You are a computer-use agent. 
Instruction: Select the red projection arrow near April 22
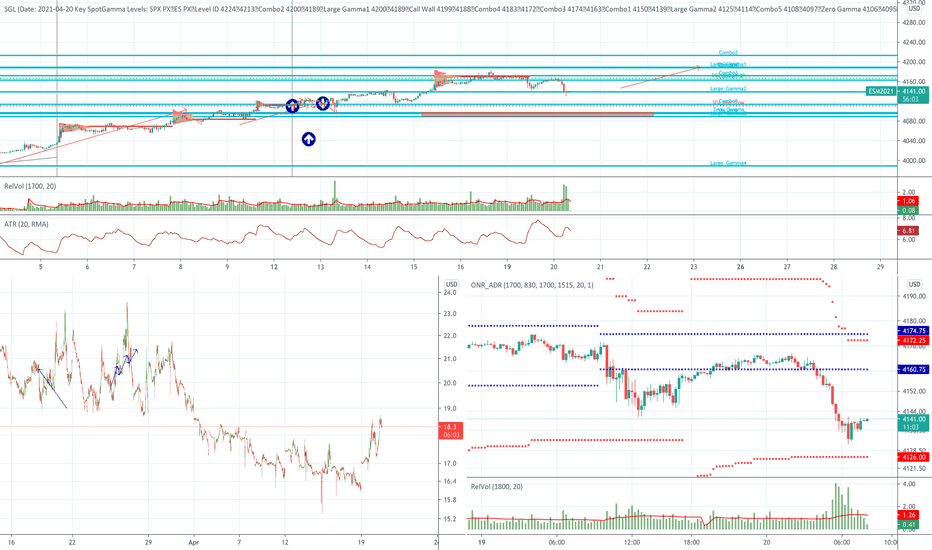[x=660, y=78]
